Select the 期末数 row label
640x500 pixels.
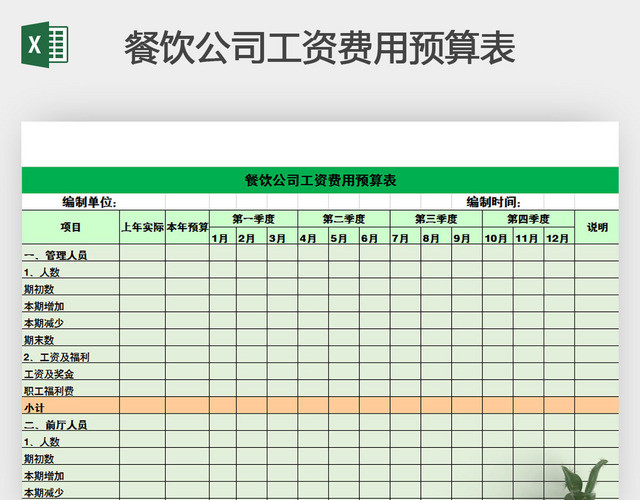click(71, 338)
